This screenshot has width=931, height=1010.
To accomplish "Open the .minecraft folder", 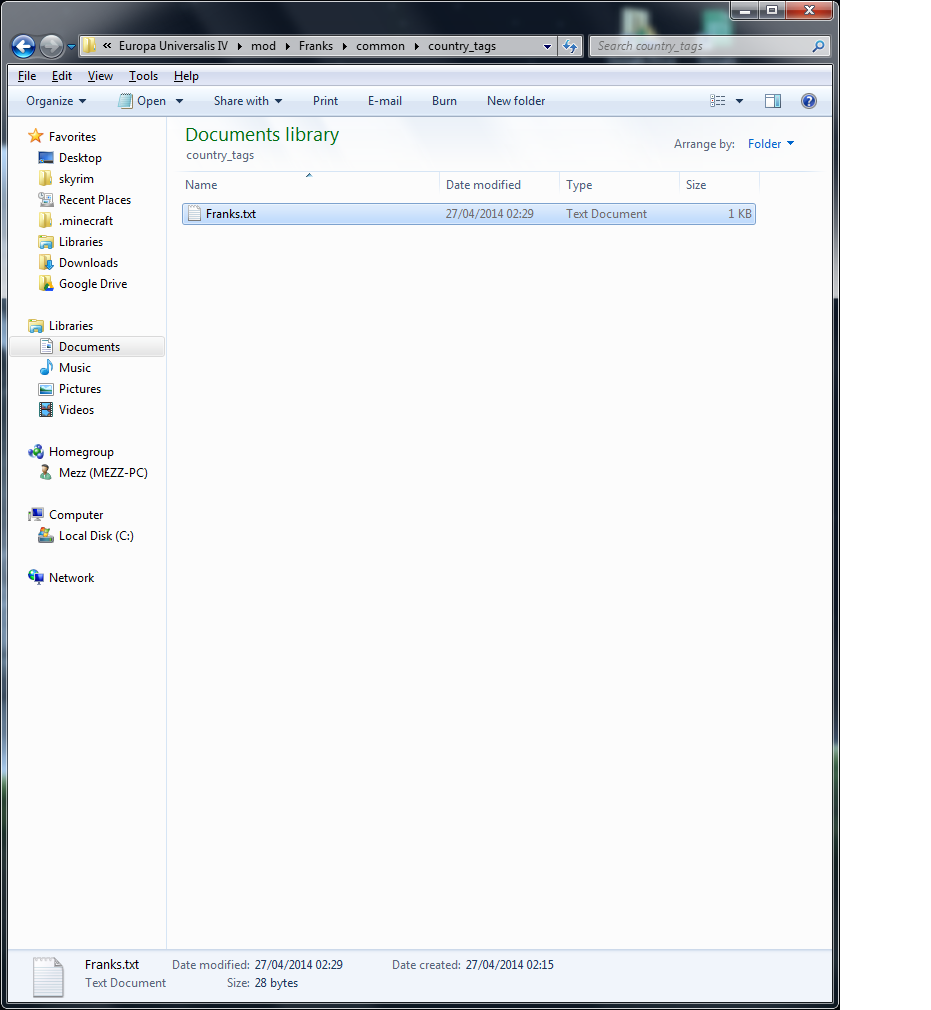I will (x=86, y=221).
